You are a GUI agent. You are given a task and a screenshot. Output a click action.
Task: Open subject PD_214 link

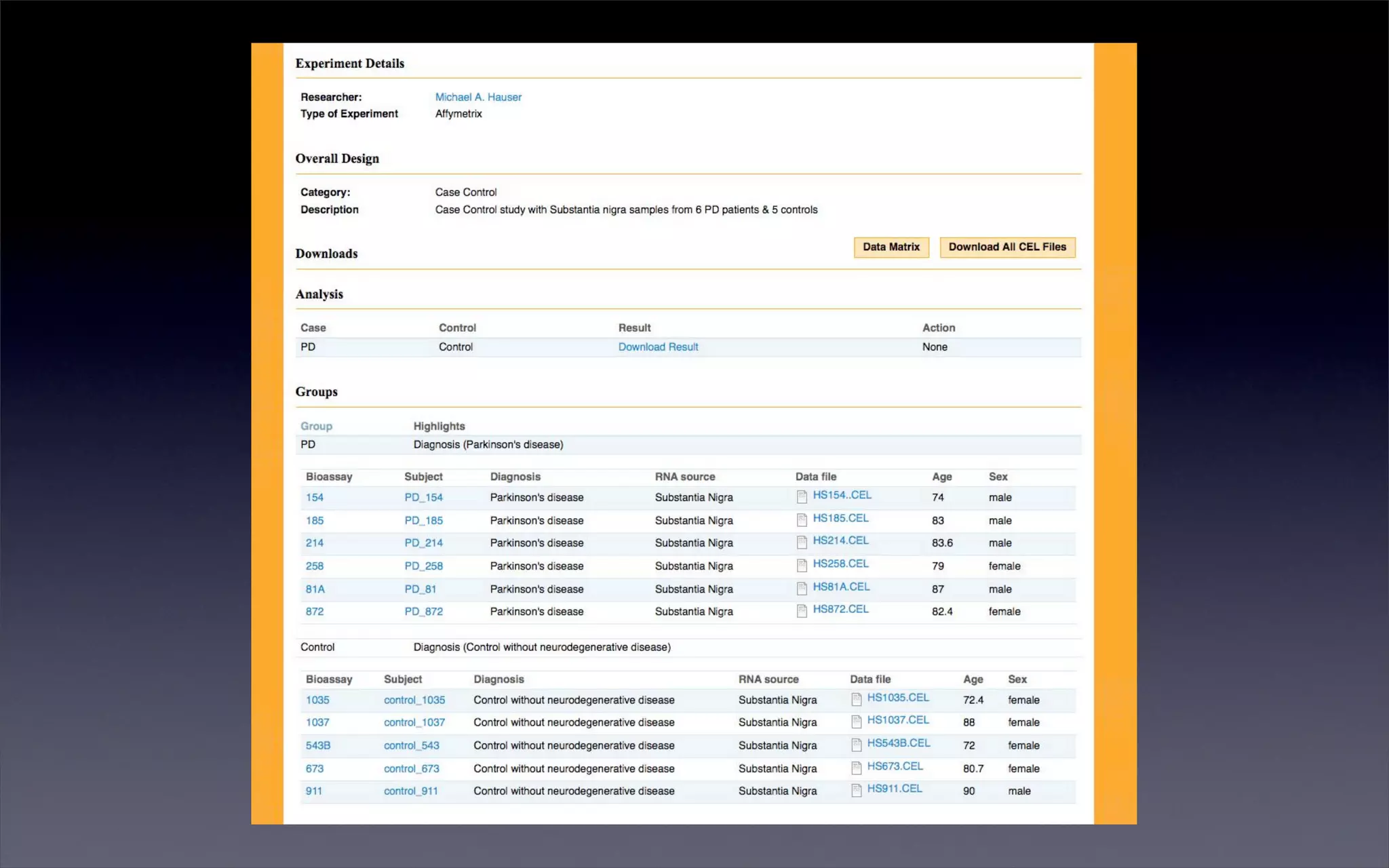(x=423, y=542)
